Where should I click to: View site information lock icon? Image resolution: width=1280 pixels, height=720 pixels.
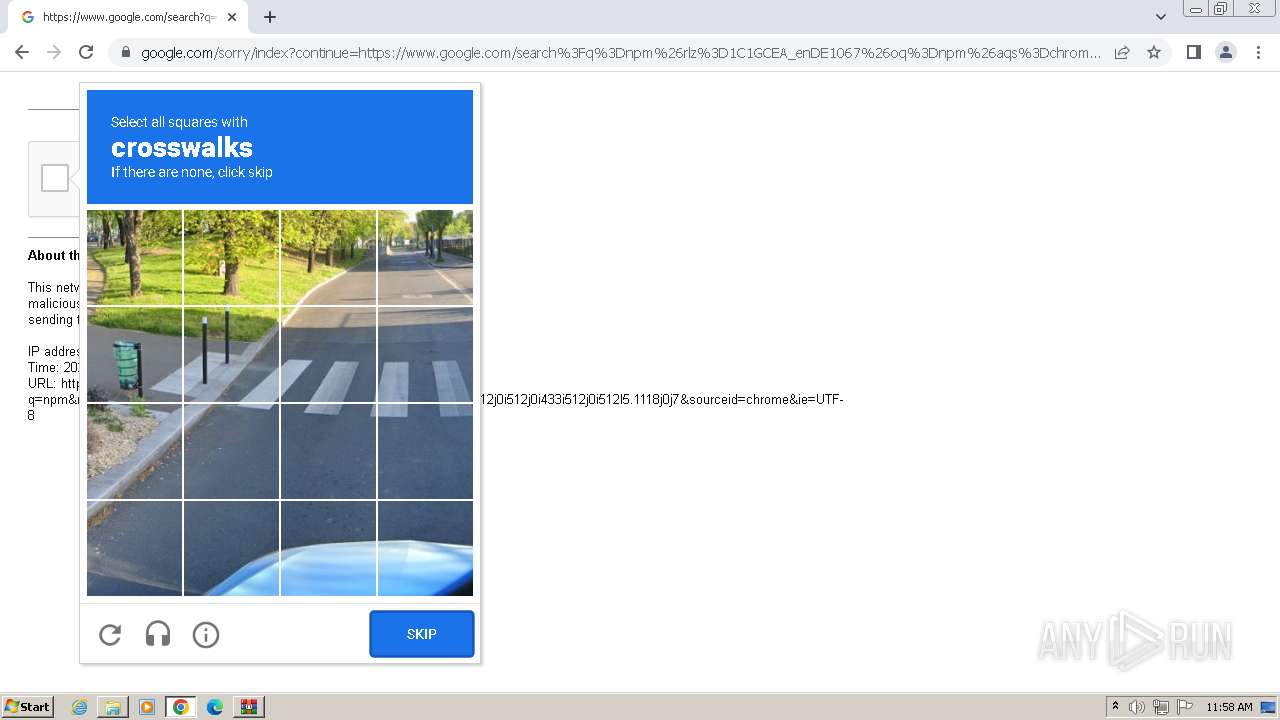pos(126,52)
